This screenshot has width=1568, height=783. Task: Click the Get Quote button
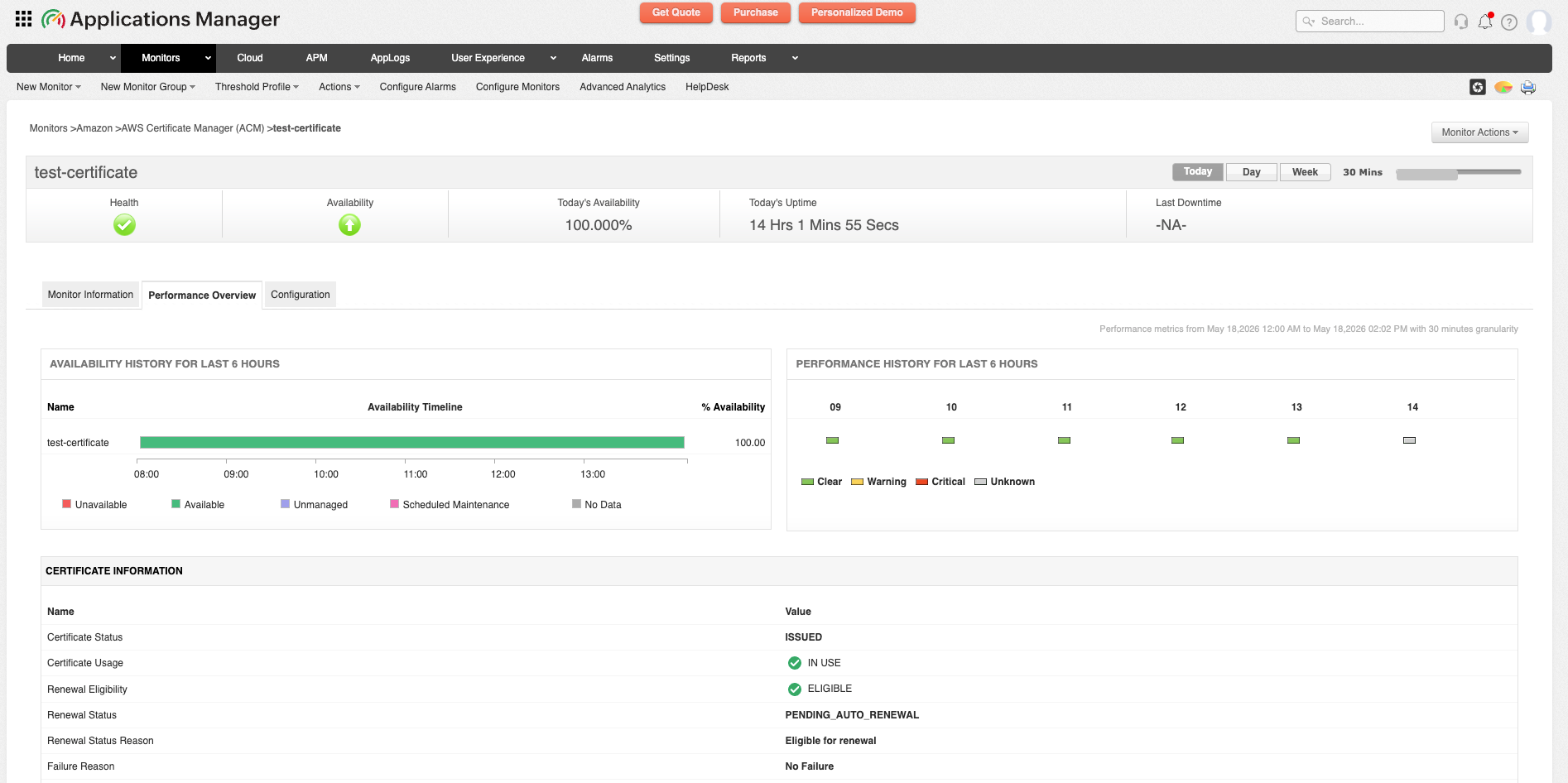(x=676, y=12)
